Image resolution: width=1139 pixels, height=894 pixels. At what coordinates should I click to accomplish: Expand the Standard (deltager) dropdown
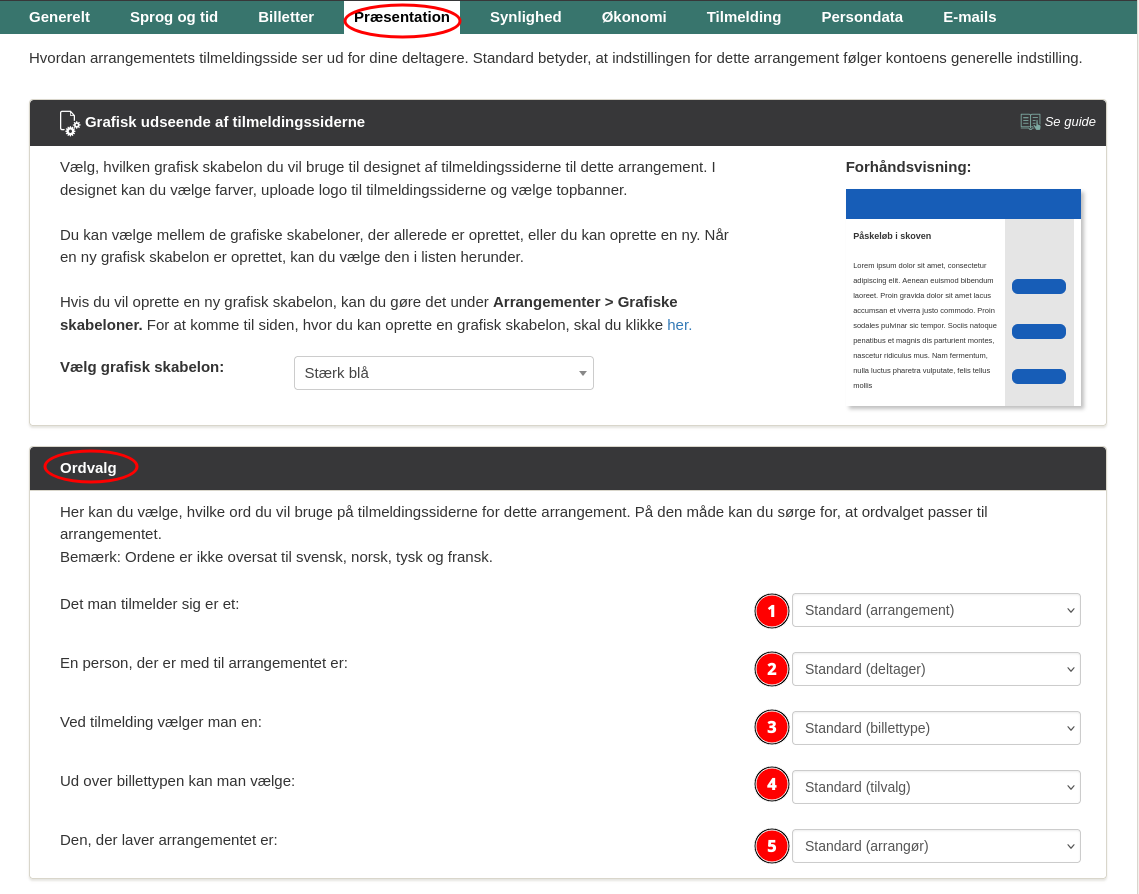click(935, 669)
